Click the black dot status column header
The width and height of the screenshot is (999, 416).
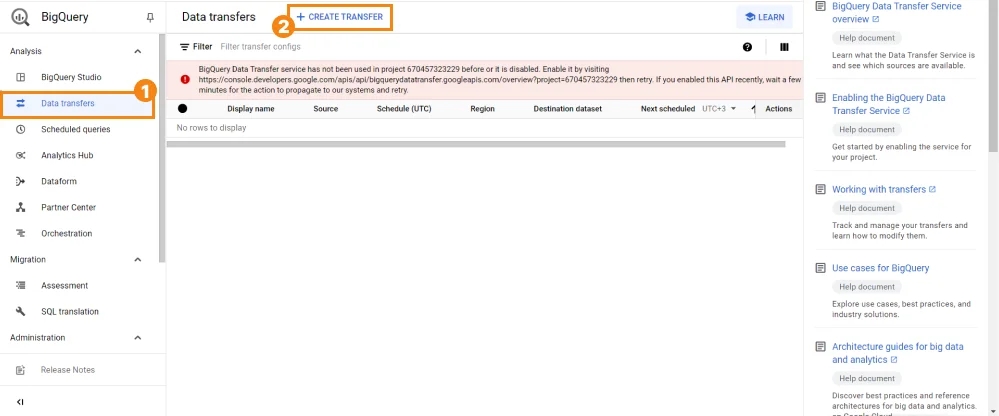pos(182,109)
